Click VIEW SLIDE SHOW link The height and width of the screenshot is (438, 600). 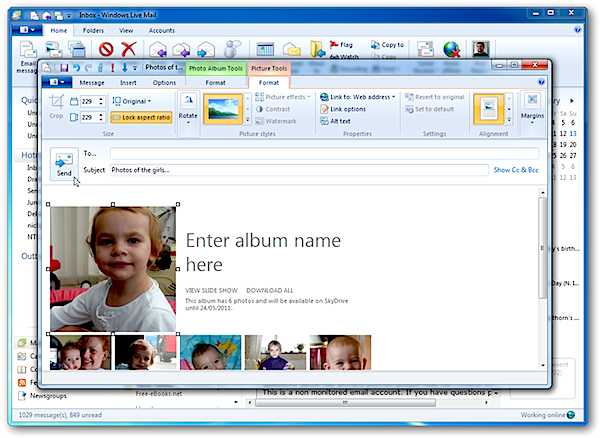pyautogui.click(x=211, y=290)
